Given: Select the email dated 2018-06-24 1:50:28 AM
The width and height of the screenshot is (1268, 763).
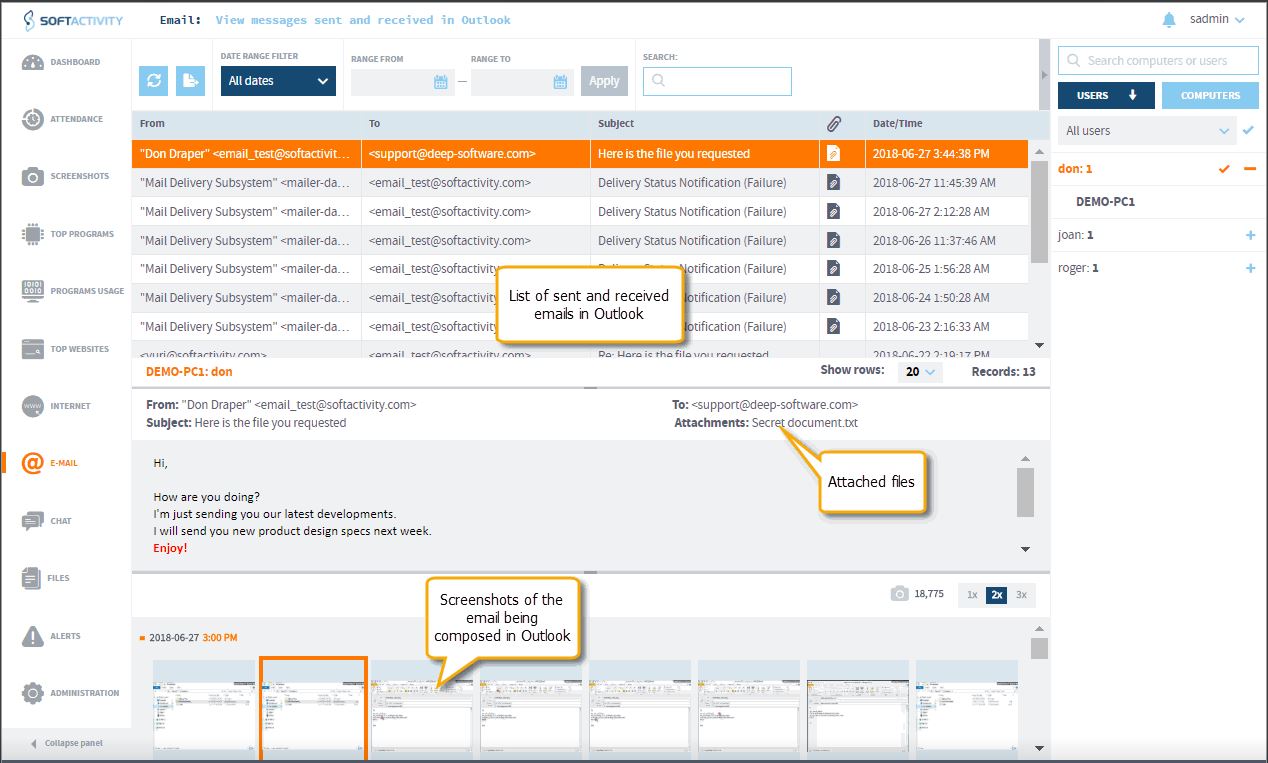Looking at the screenshot, I should pyautogui.click(x=580, y=298).
